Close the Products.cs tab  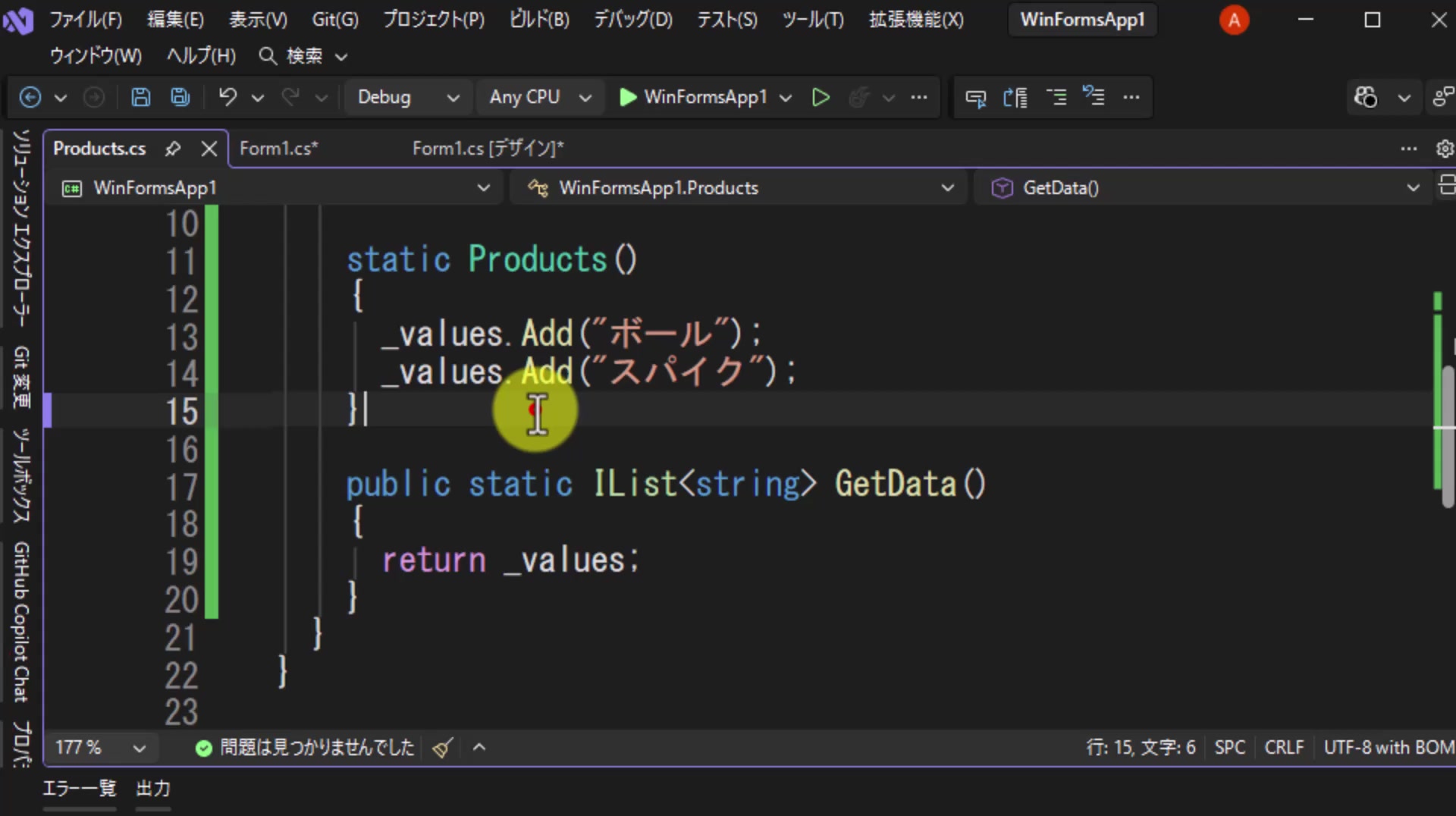click(209, 149)
